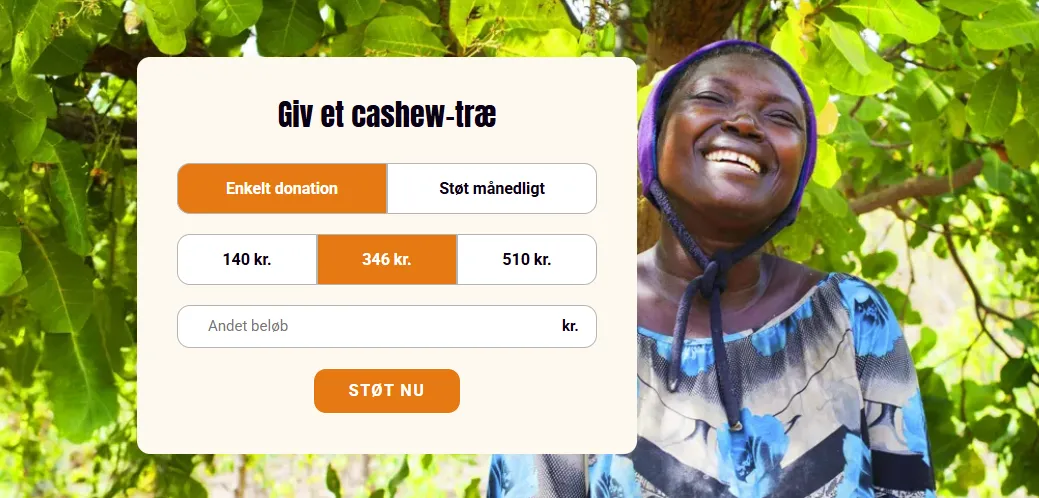Click into the Andet beløb field

pos(387,326)
